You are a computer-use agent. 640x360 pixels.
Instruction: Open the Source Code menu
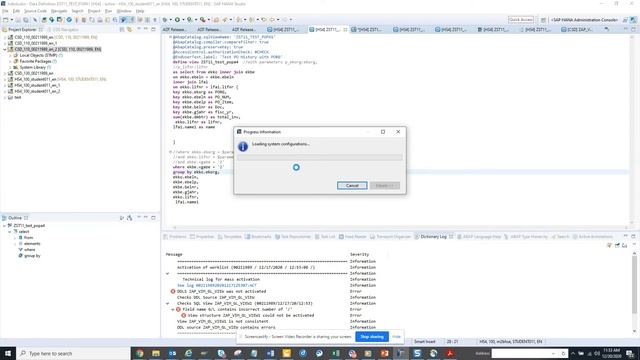pyautogui.click(x=35, y=11)
